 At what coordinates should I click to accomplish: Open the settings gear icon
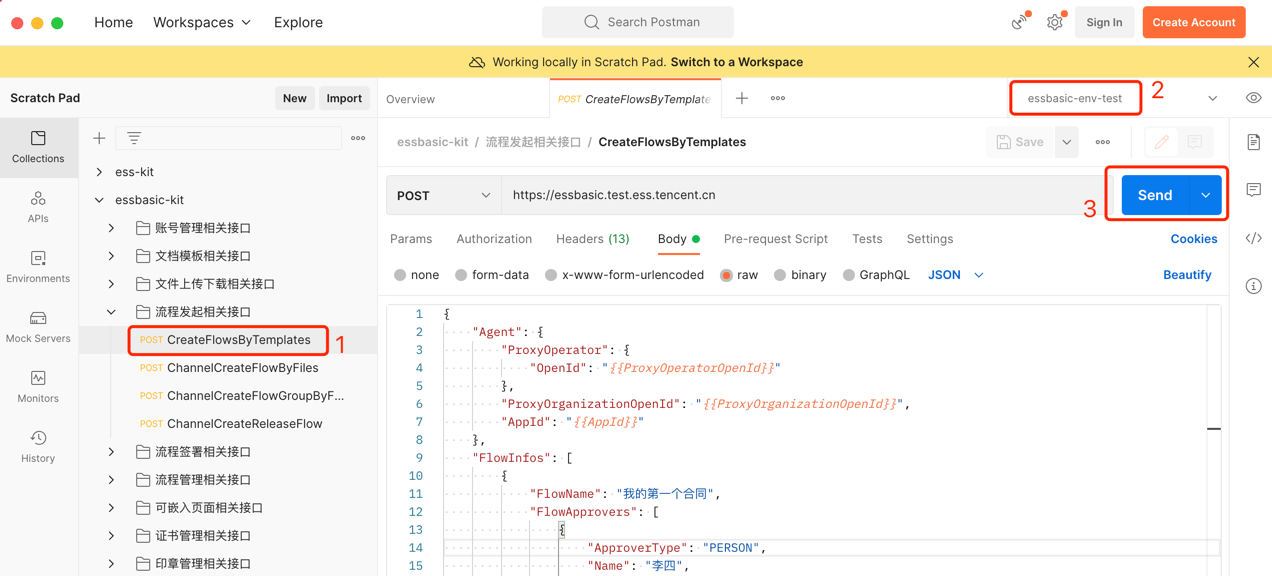point(1055,22)
